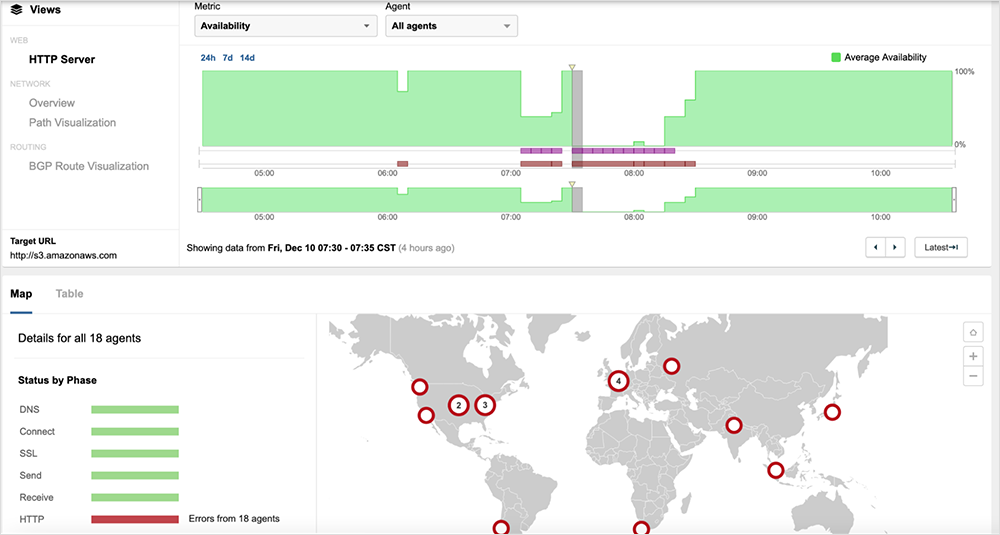This screenshot has height=535, width=1000.
Task: Go to next time interval arrow
Action: tap(895, 247)
